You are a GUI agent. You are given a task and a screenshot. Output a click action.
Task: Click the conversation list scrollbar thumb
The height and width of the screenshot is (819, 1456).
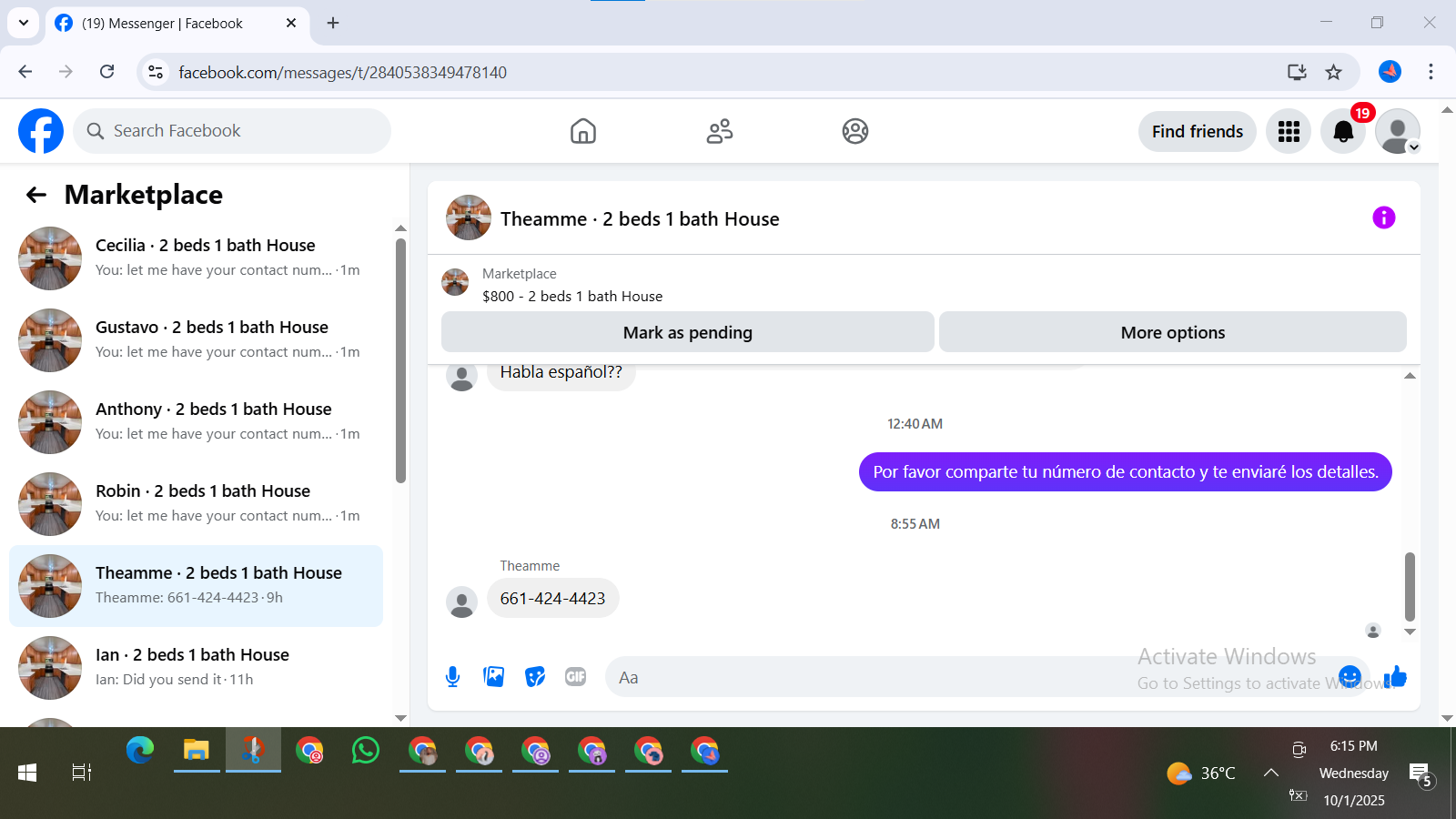click(400, 360)
